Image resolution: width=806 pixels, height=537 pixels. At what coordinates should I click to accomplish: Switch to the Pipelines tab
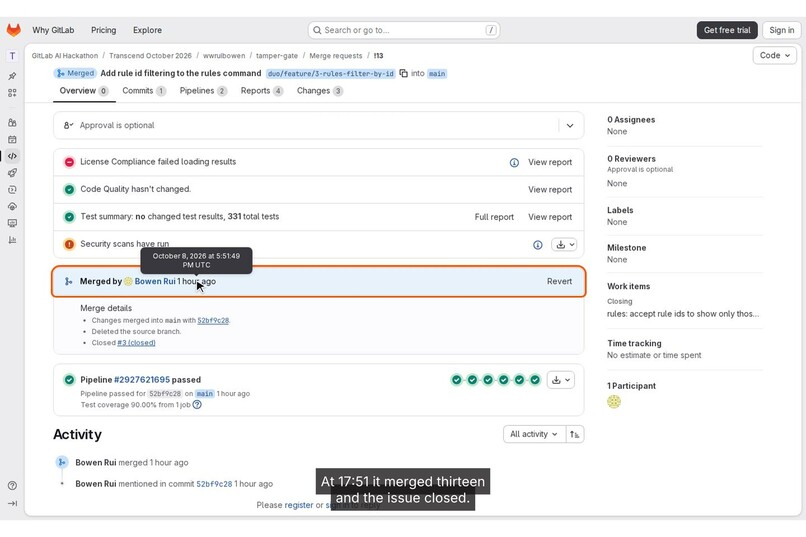(x=203, y=91)
